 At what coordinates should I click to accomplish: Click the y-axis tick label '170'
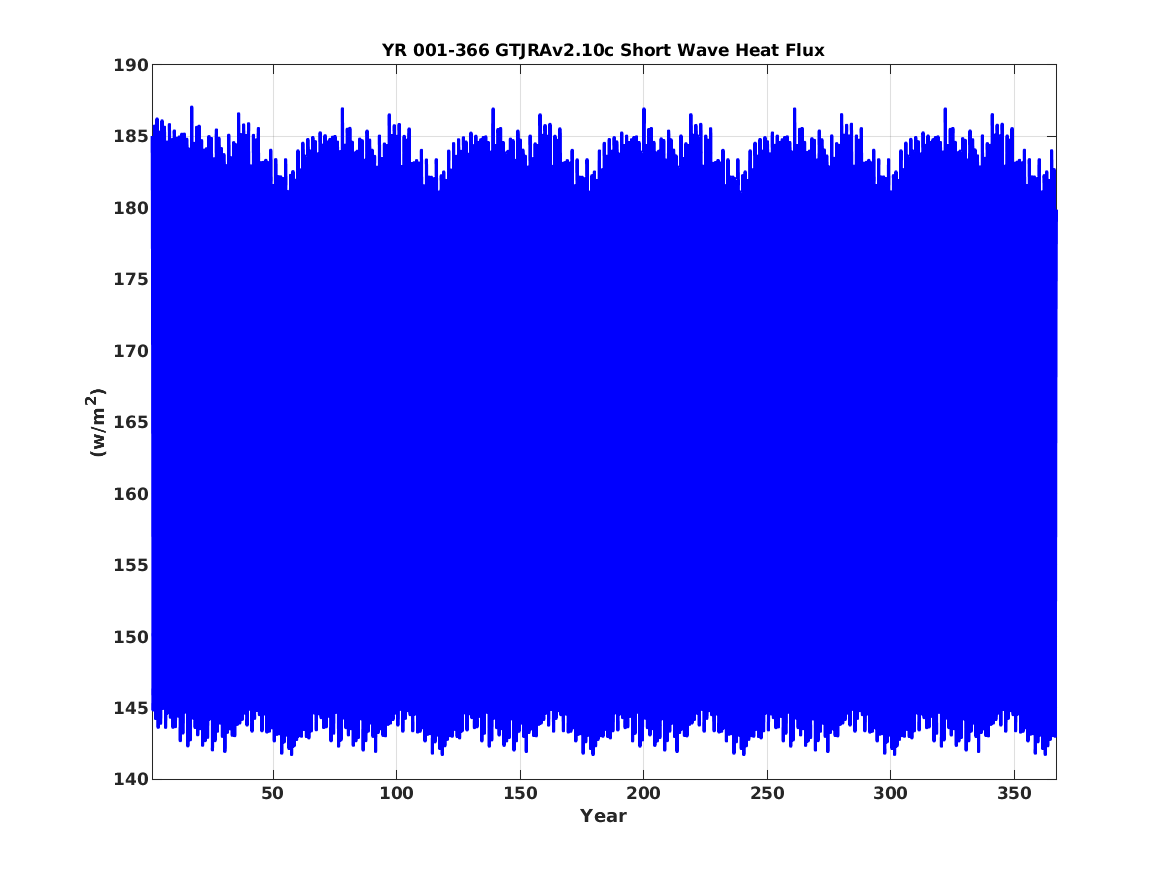click(130, 350)
